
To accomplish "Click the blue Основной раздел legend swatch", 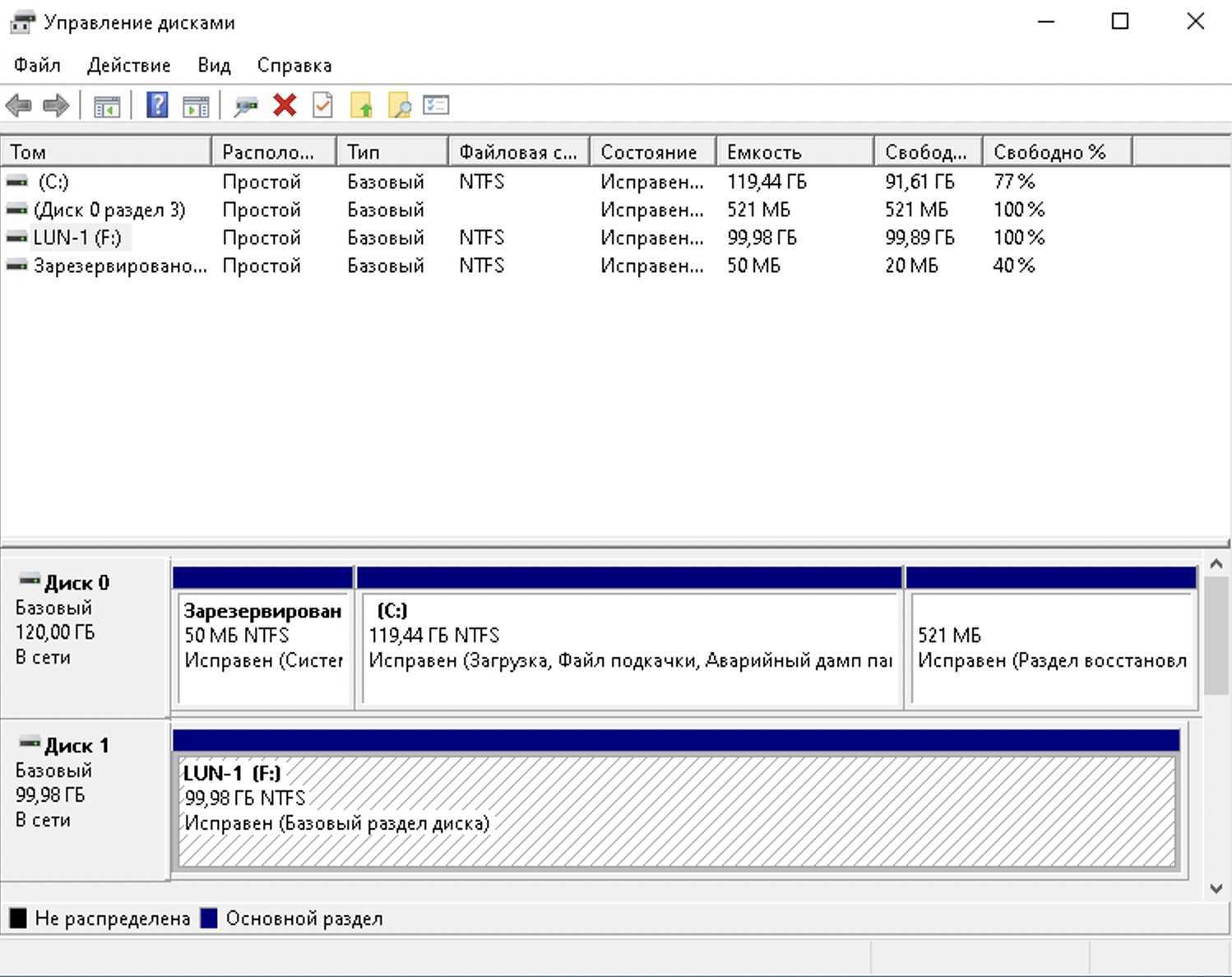I will 209,918.
